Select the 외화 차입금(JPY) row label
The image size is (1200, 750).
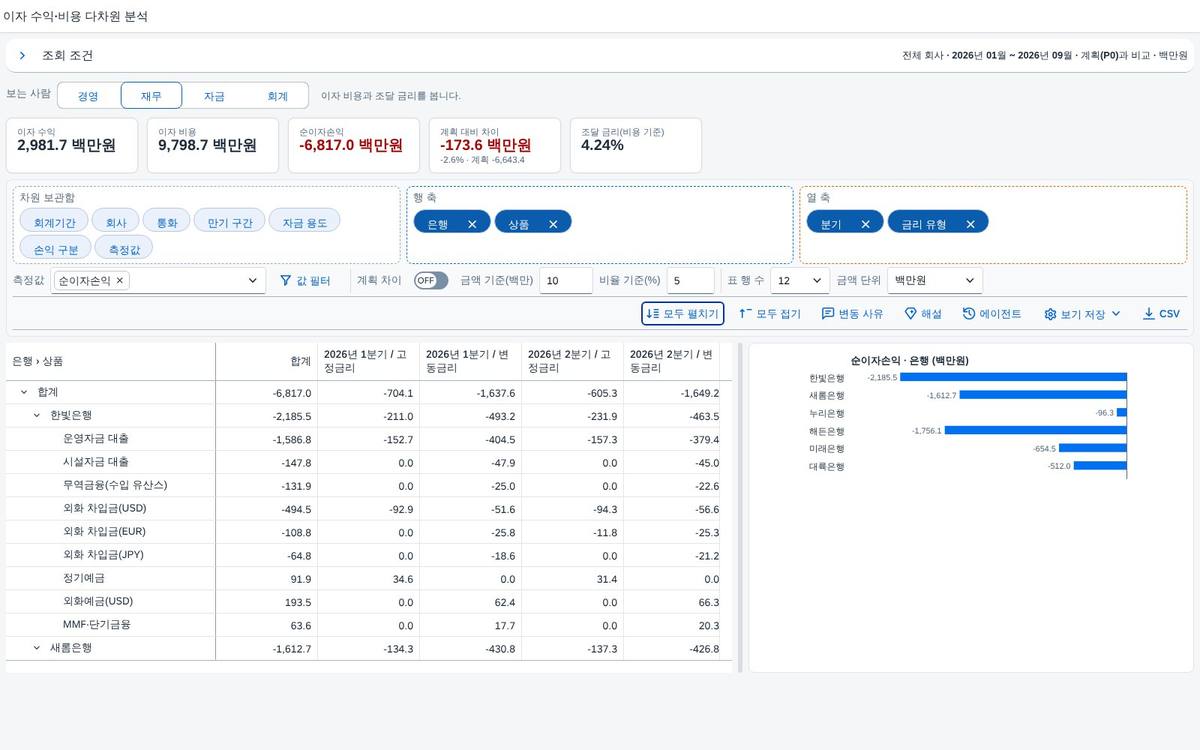(x=104, y=555)
